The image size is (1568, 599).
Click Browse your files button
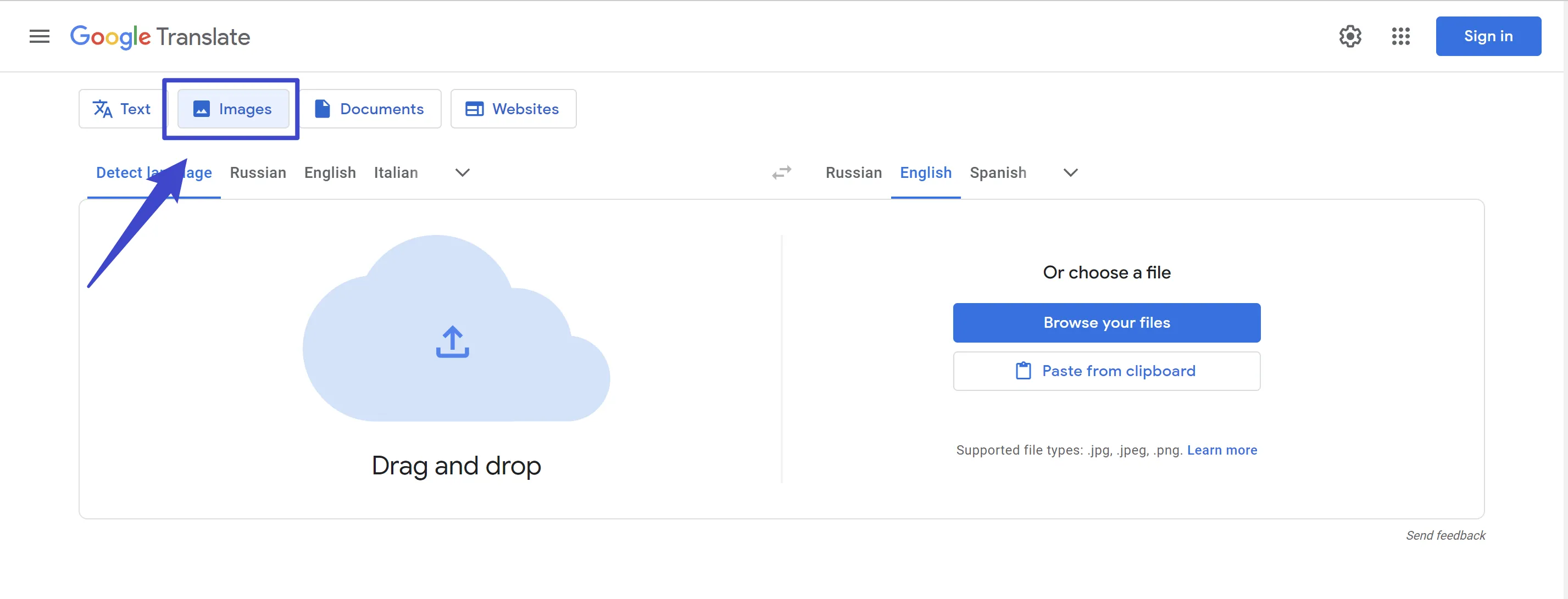(1107, 322)
